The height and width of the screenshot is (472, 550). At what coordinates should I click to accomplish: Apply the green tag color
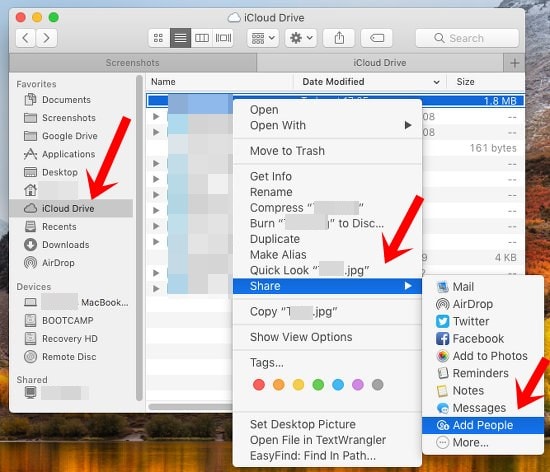[x=318, y=385]
